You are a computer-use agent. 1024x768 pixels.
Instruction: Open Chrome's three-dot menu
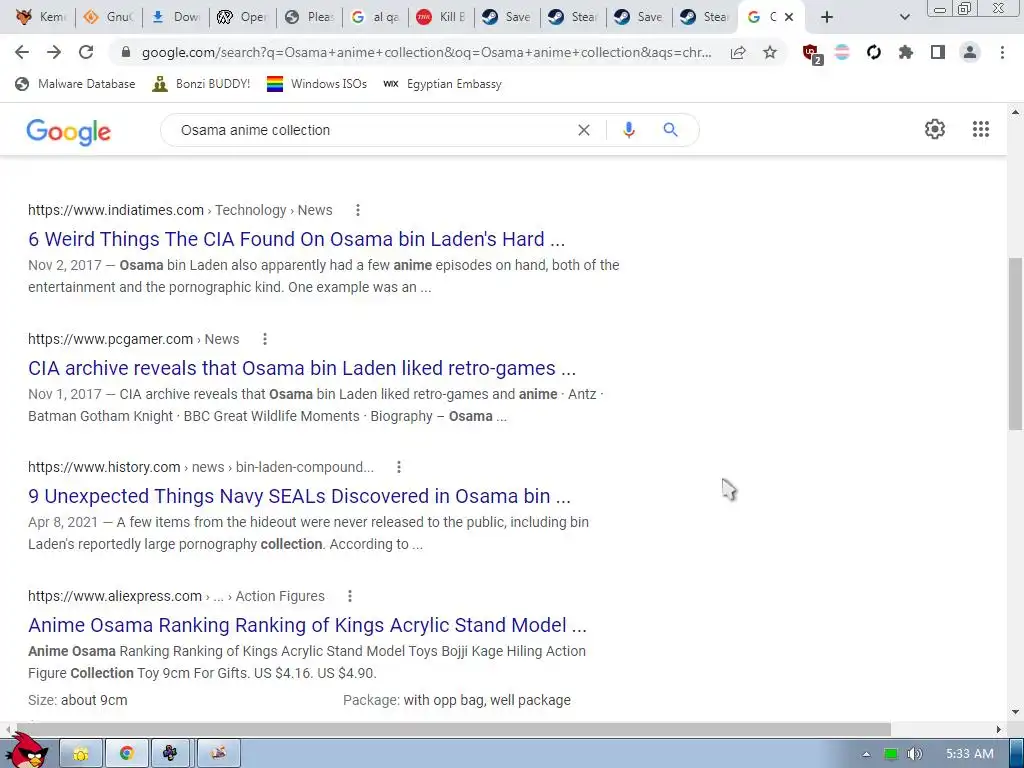[x=1002, y=52]
